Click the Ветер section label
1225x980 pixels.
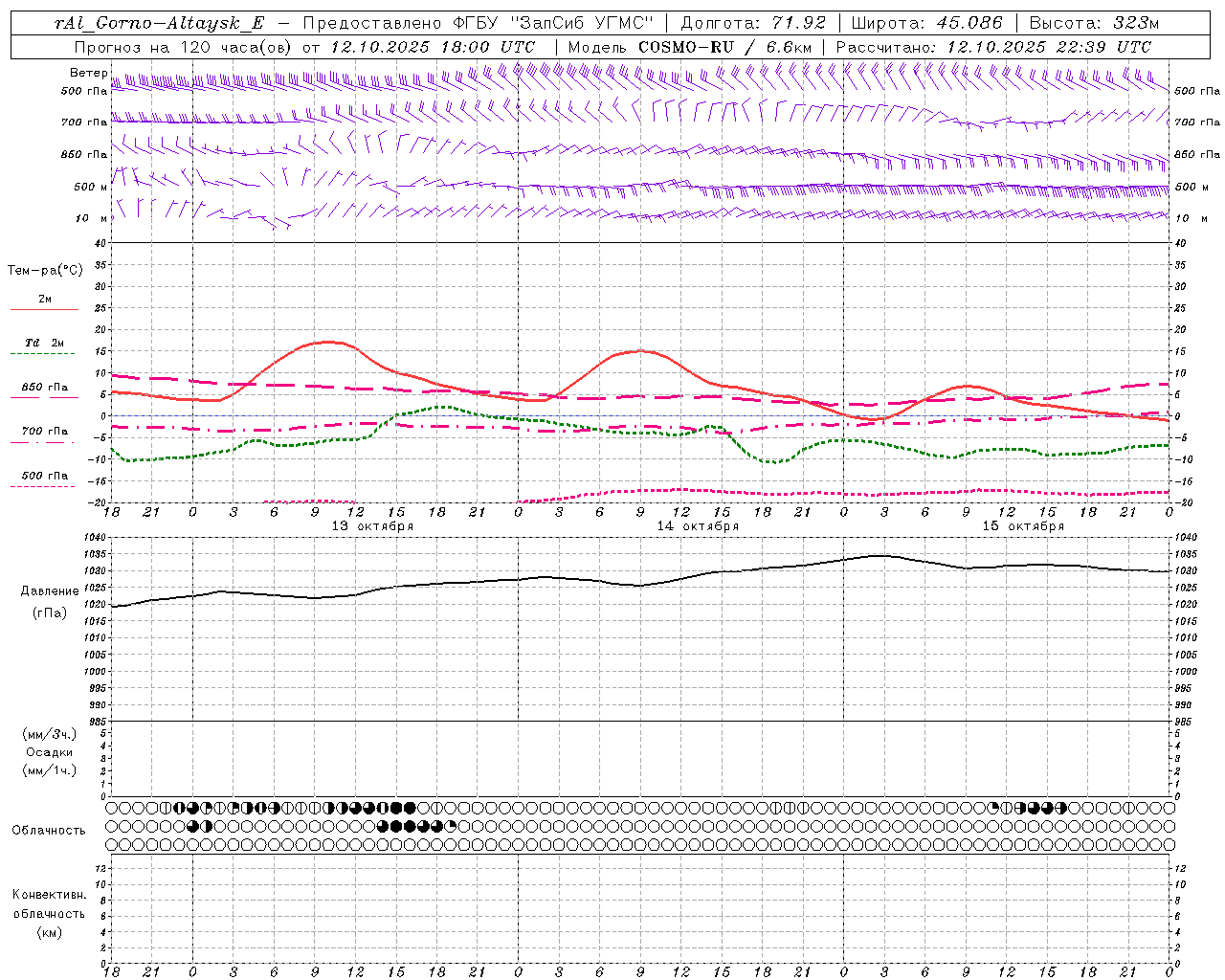coord(88,73)
